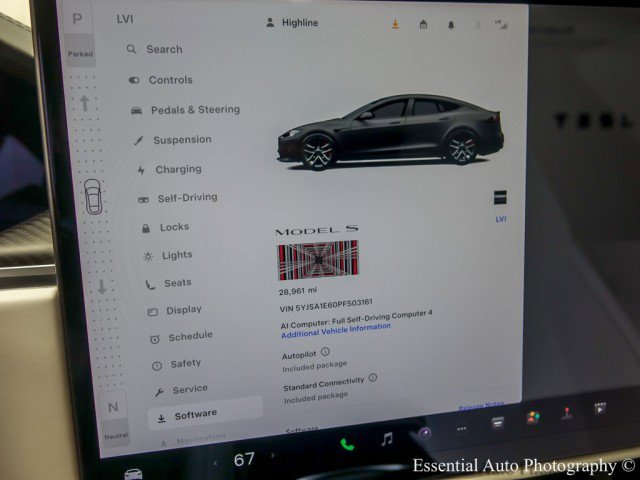
Task: Tap the Bluetooth status icon
Action: coord(478,25)
